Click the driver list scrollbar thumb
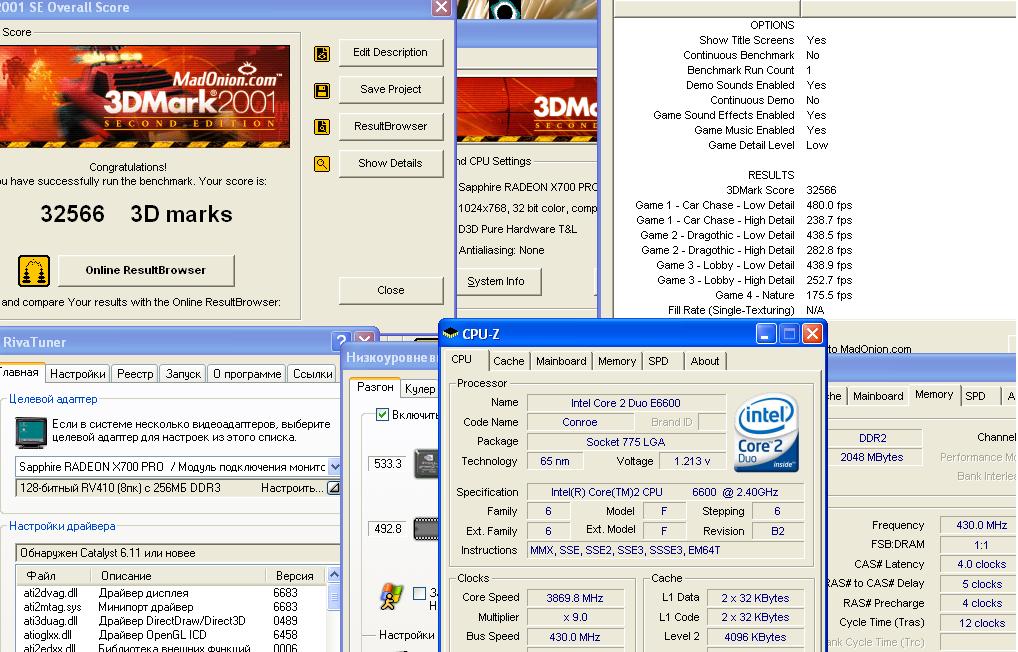 tap(334, 596)
